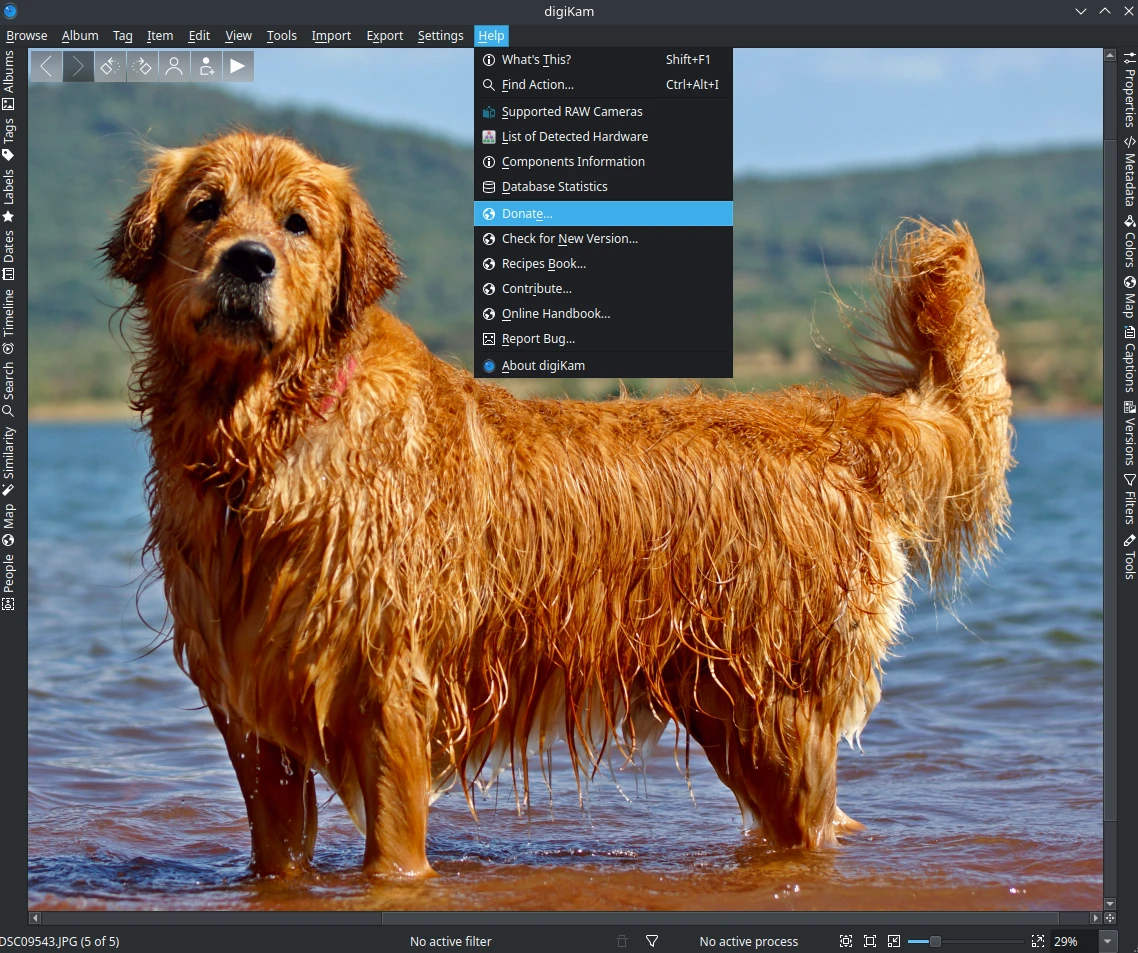Click the show face tags person icon

coord(174,67)
